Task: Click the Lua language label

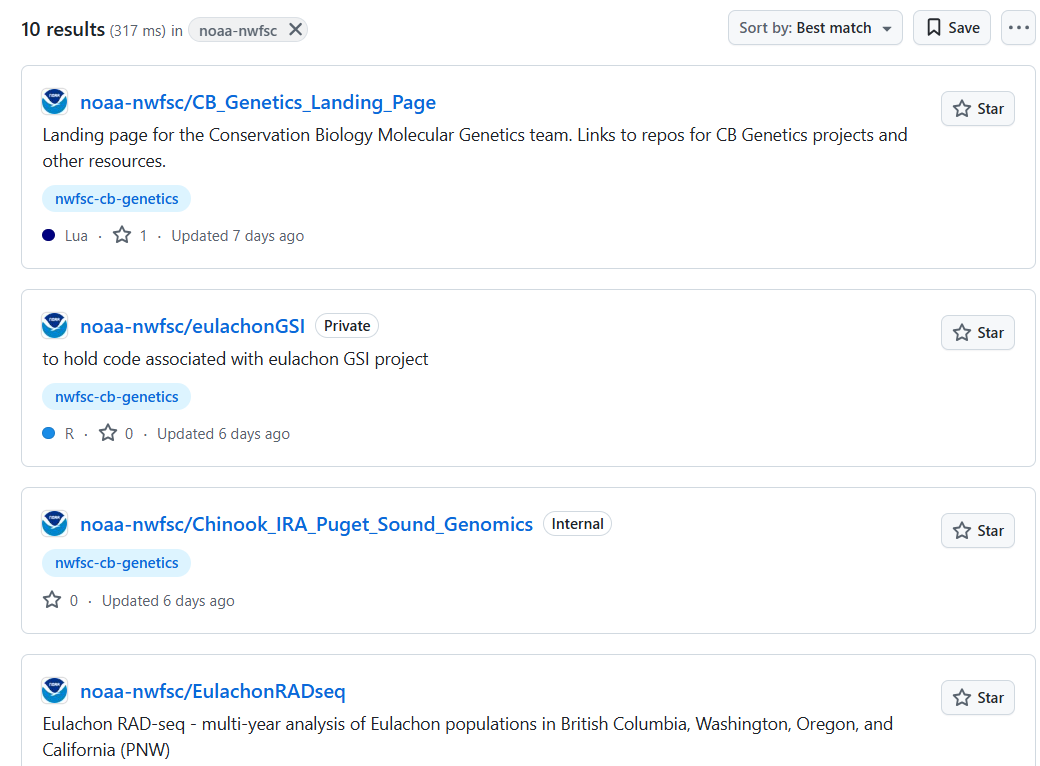Action: point(76,236)
